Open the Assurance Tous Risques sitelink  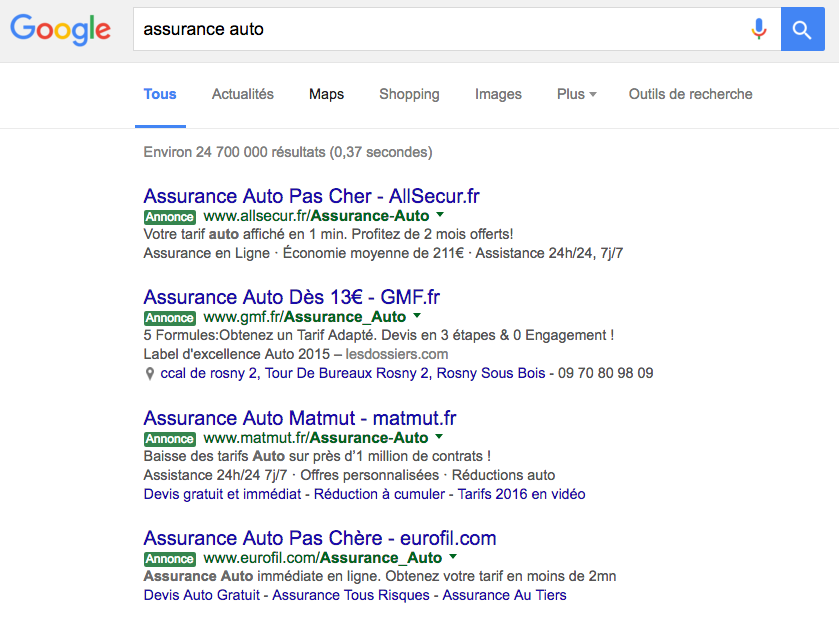[351, 595]
